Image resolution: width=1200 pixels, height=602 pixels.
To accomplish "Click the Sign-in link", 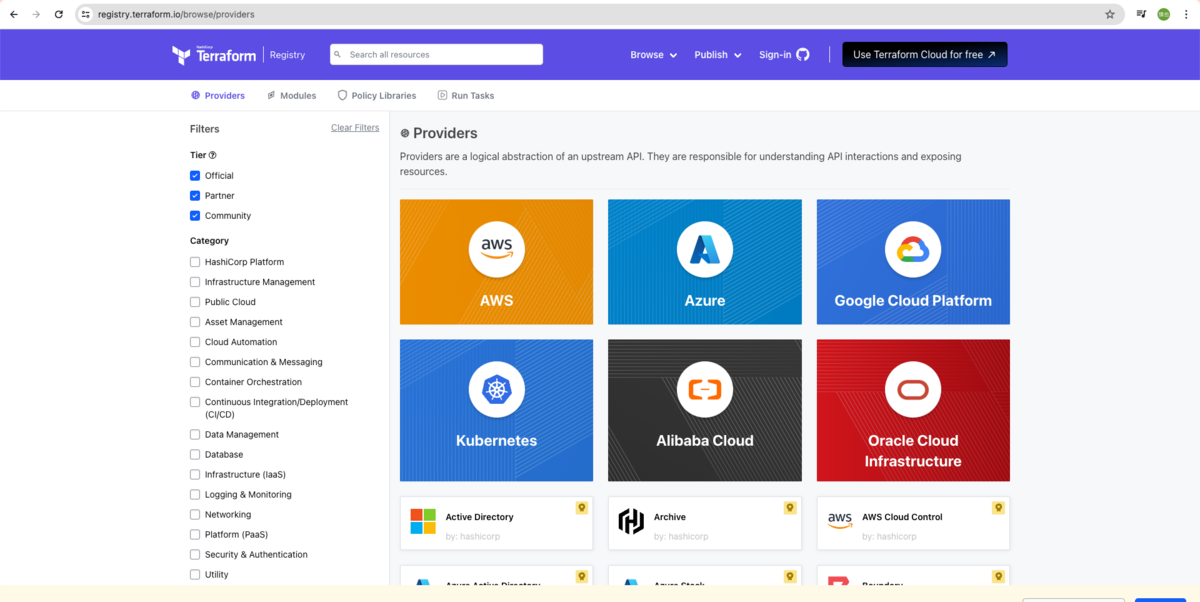I will coord(775,55).
